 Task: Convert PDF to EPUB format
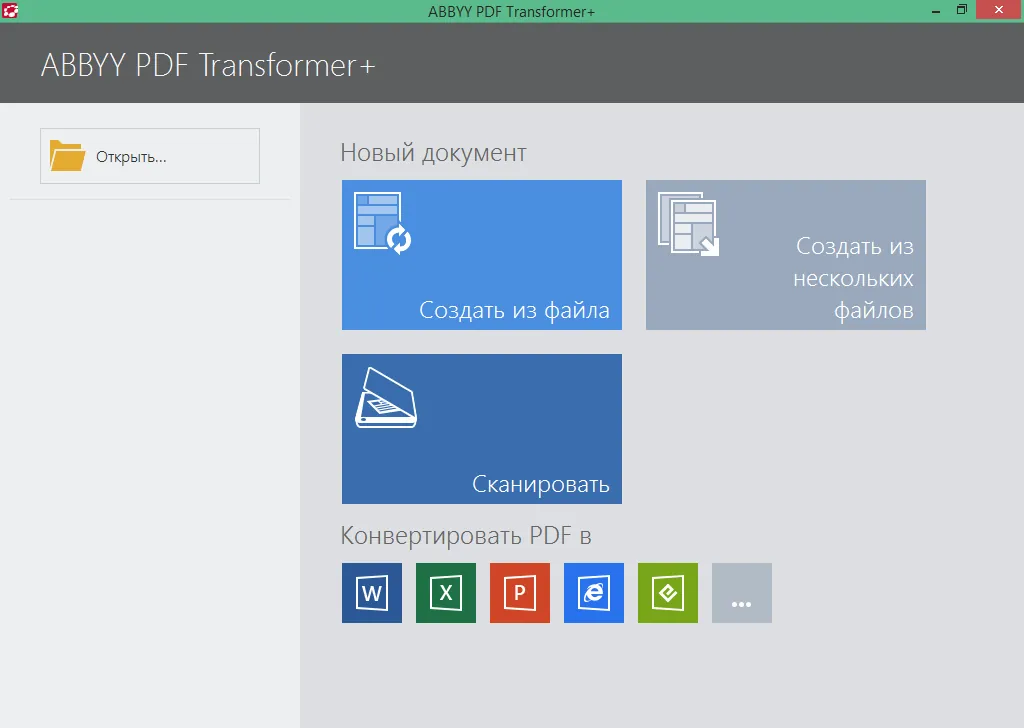click(x=667, y=593)
